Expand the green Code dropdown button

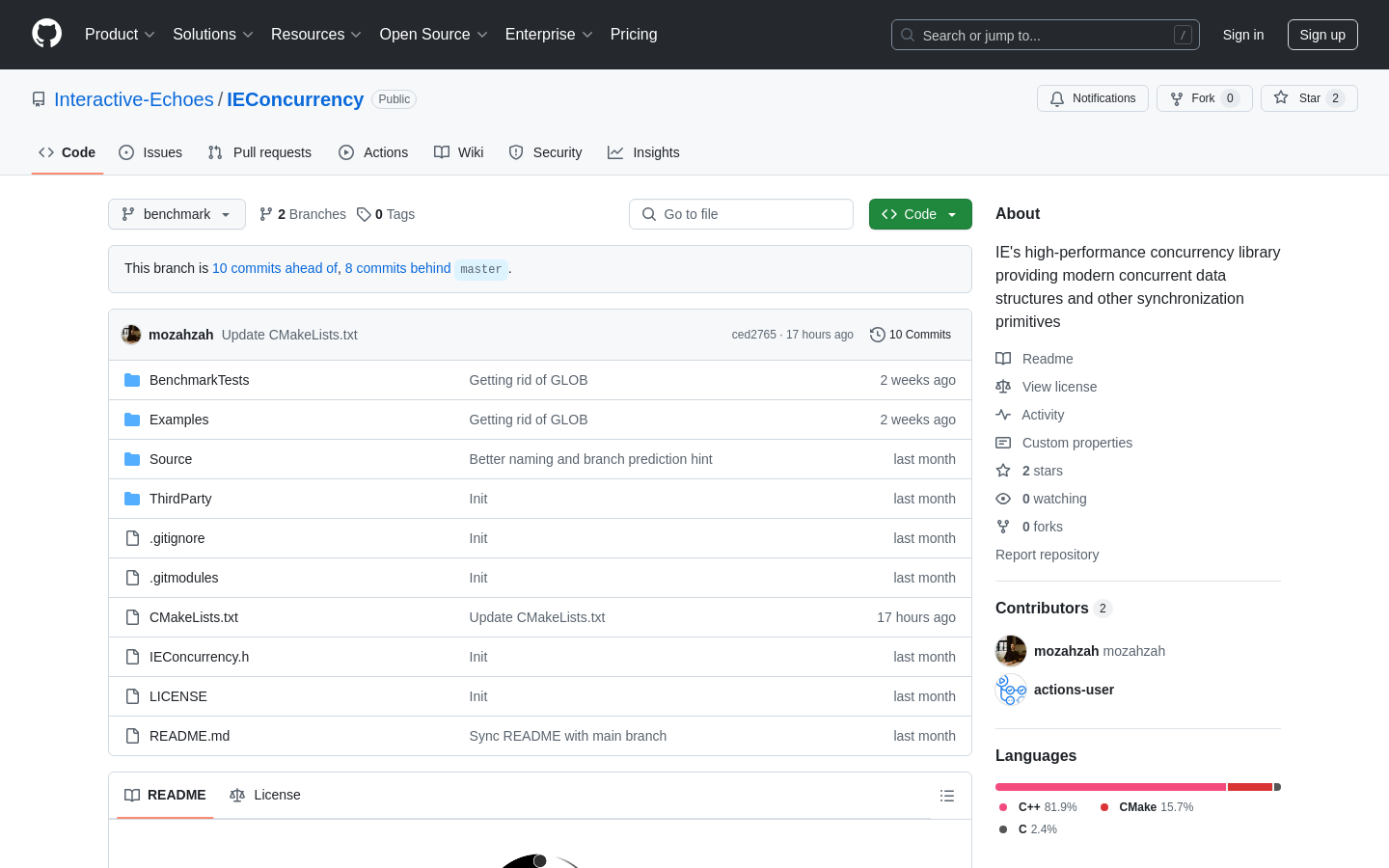(x=920, y=214)
